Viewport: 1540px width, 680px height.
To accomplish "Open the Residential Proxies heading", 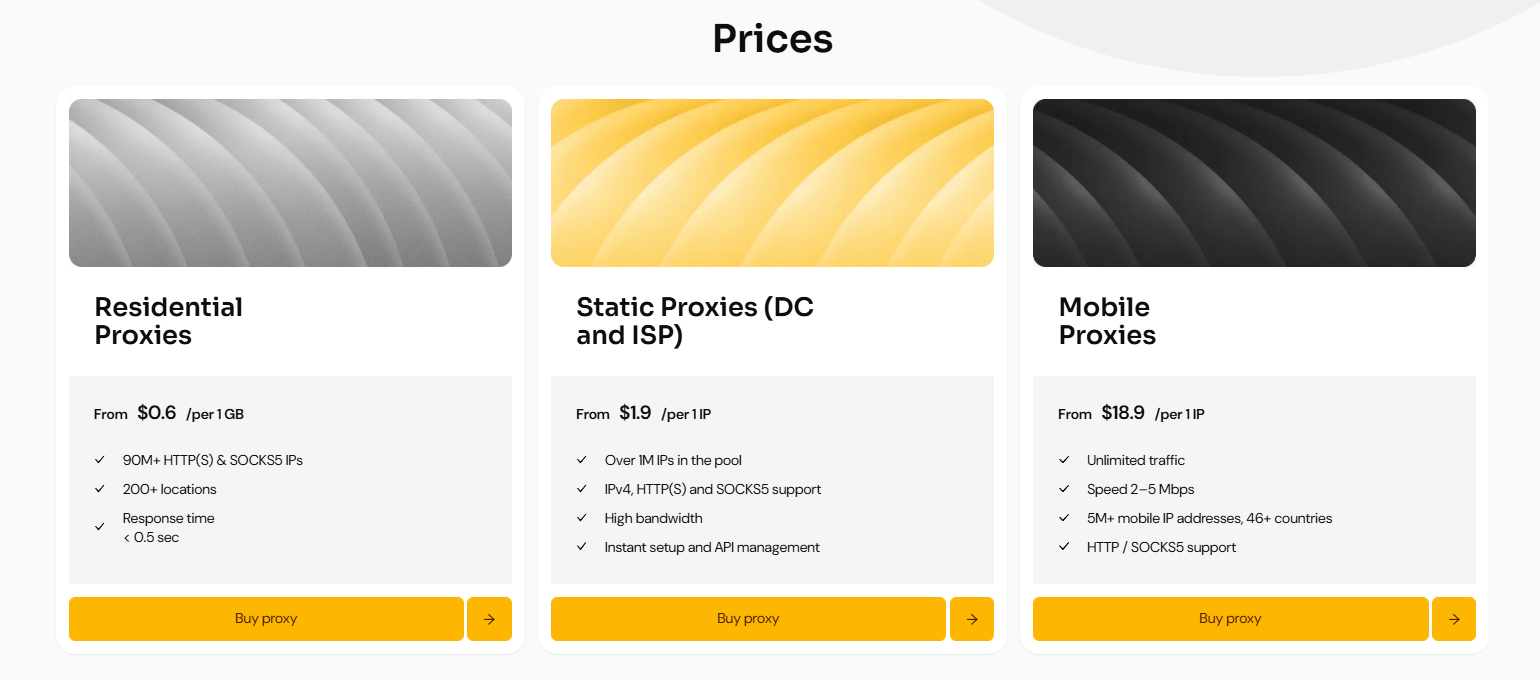I will pyautogui.click(x=169, y=321).
